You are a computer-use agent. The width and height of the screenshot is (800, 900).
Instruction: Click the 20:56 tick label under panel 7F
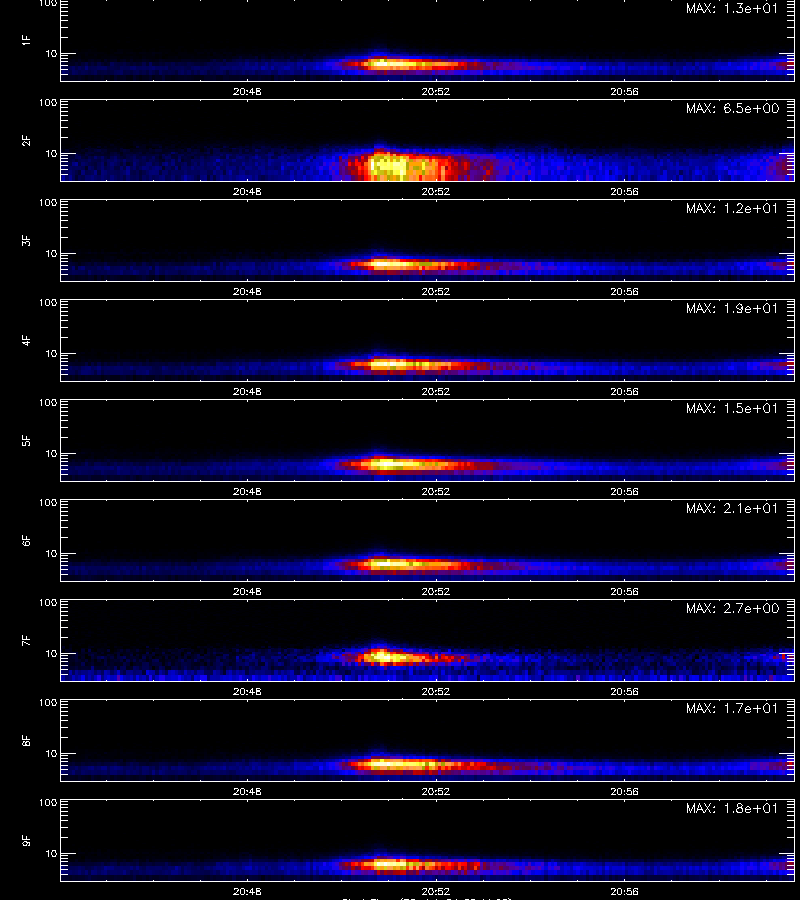(624, 691)
